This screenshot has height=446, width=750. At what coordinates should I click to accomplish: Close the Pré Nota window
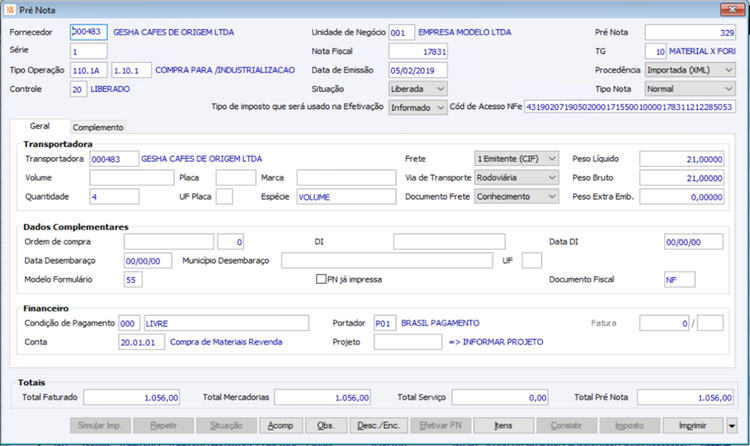click(x=732, y=9)
